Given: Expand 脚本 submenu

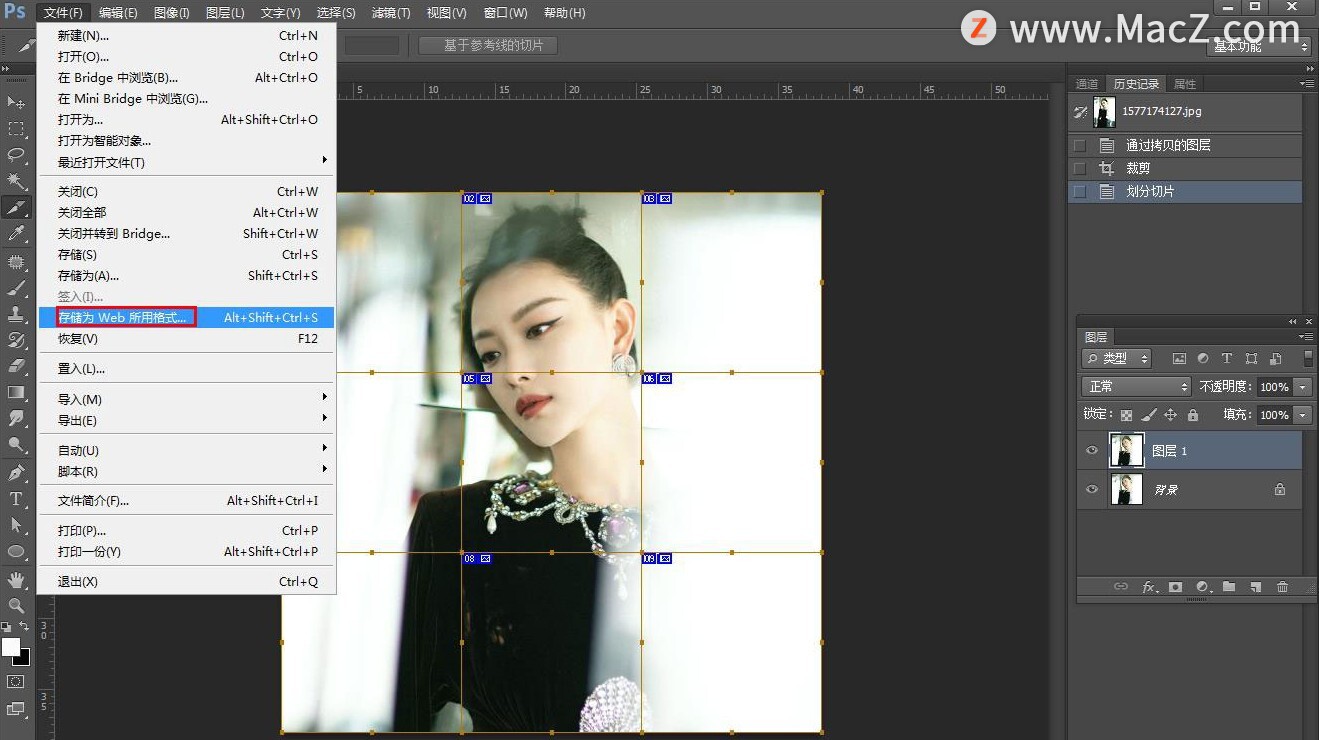Looking at the screenshot, I should 186,471.
